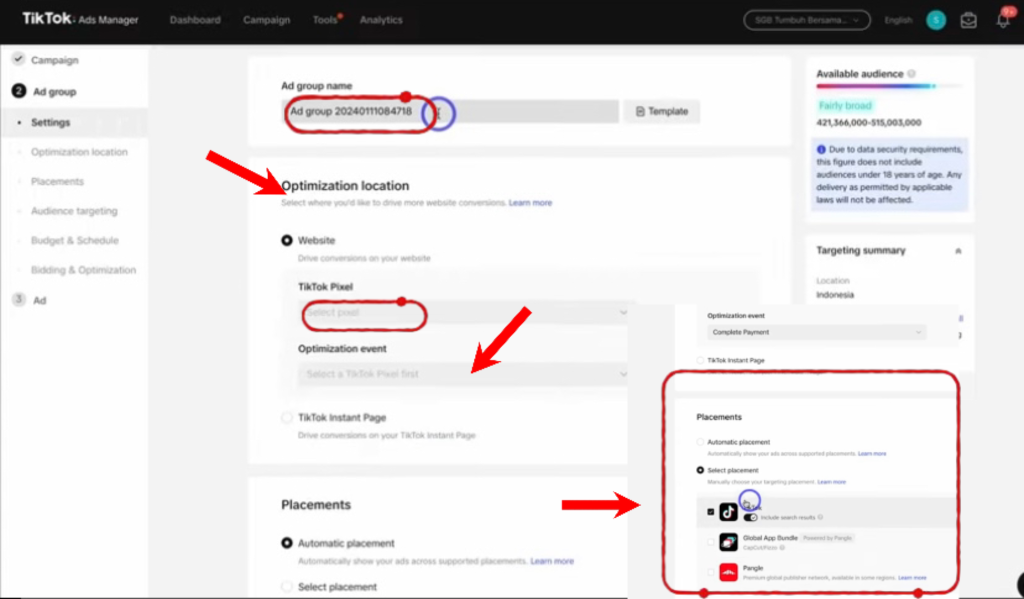Open the TikTok Pixel select dropdown
1024x599 pixels.
465,312
